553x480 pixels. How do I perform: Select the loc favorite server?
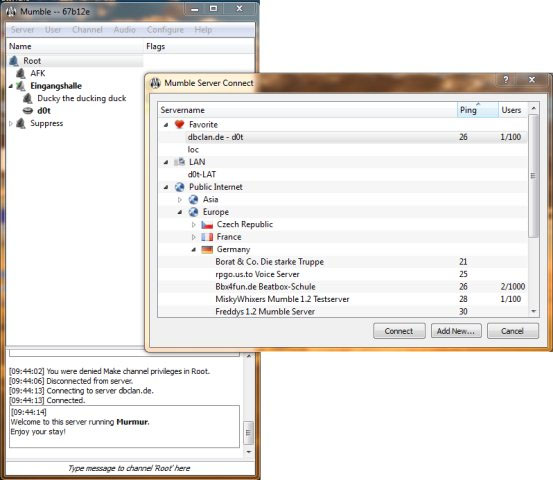(x=343, y=150)
